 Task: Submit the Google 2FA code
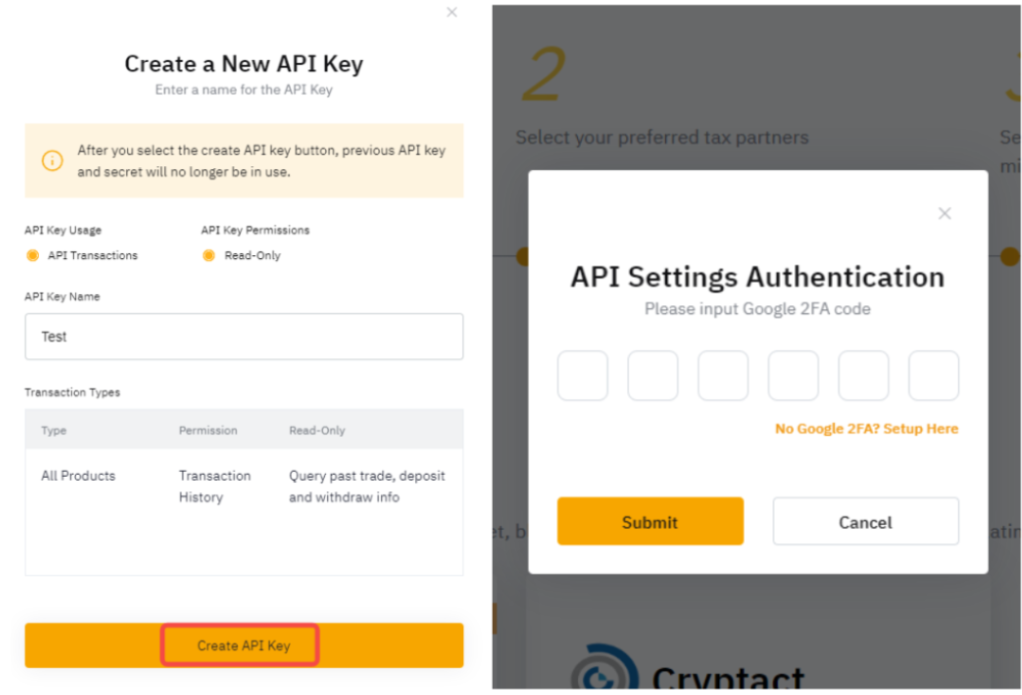[650, 522]
